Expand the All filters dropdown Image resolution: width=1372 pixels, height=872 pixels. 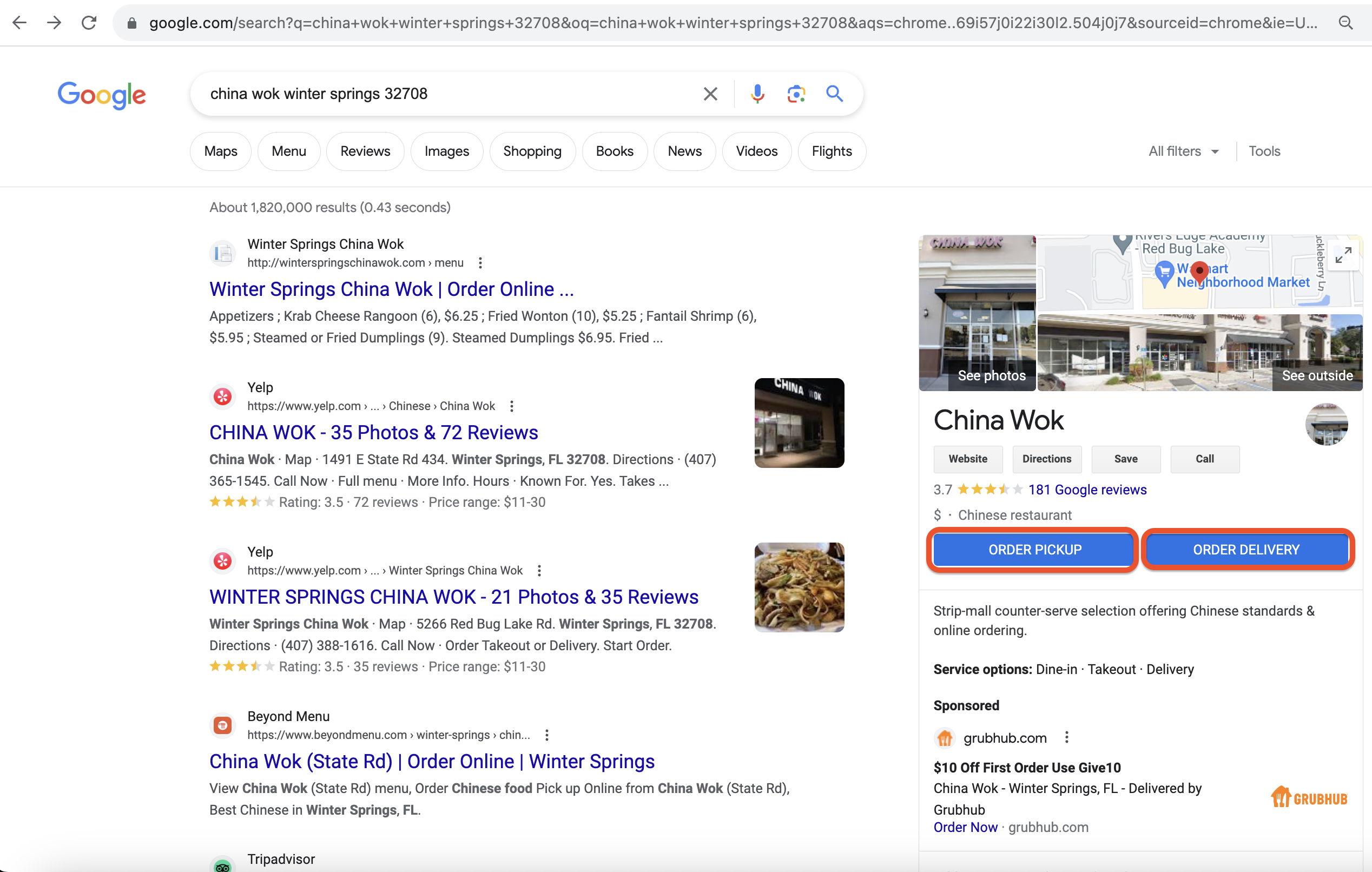coord(1183,151)
